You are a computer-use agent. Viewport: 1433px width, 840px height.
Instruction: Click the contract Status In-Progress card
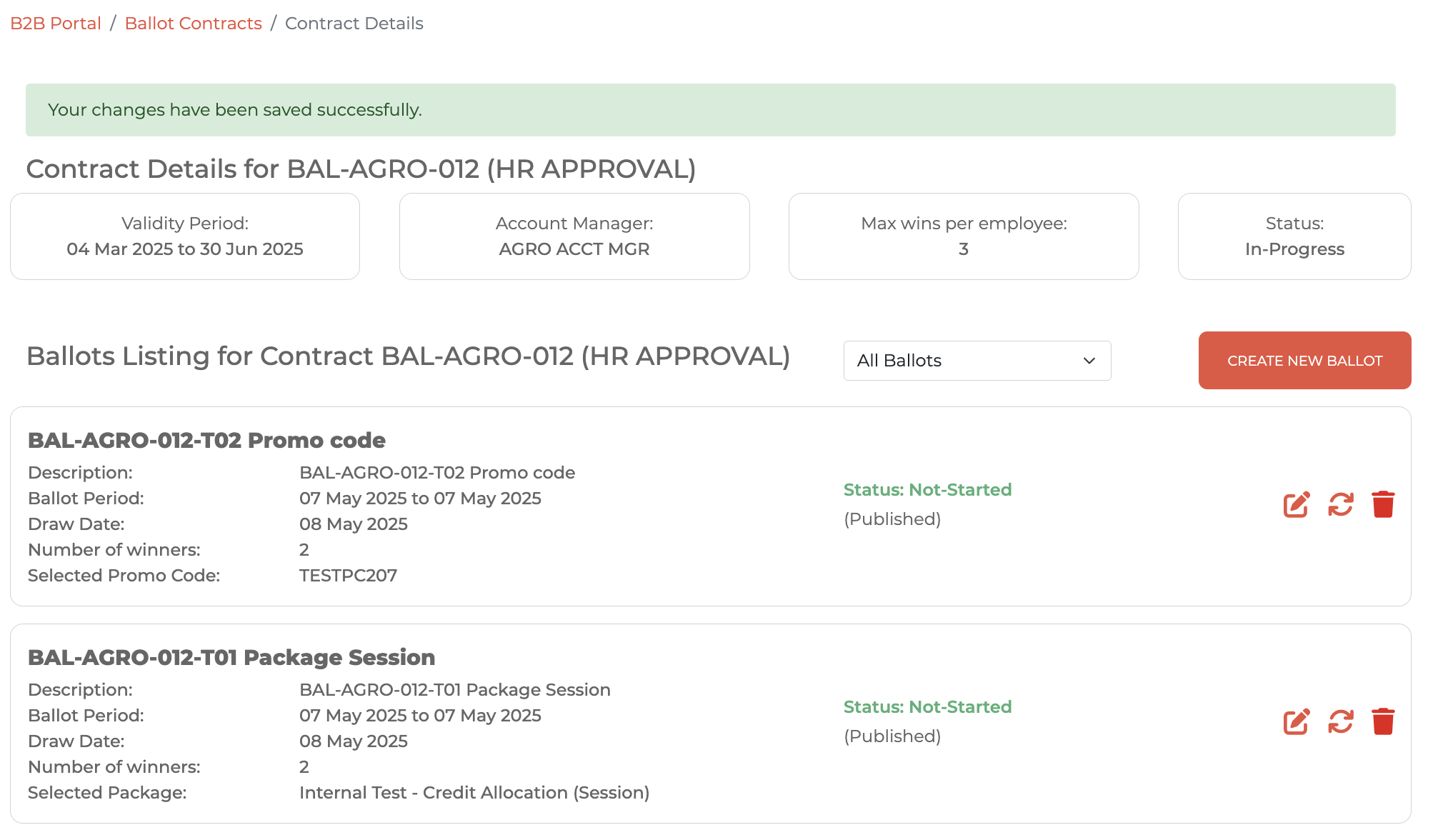pyautogui.click(x=1294, y=236)
